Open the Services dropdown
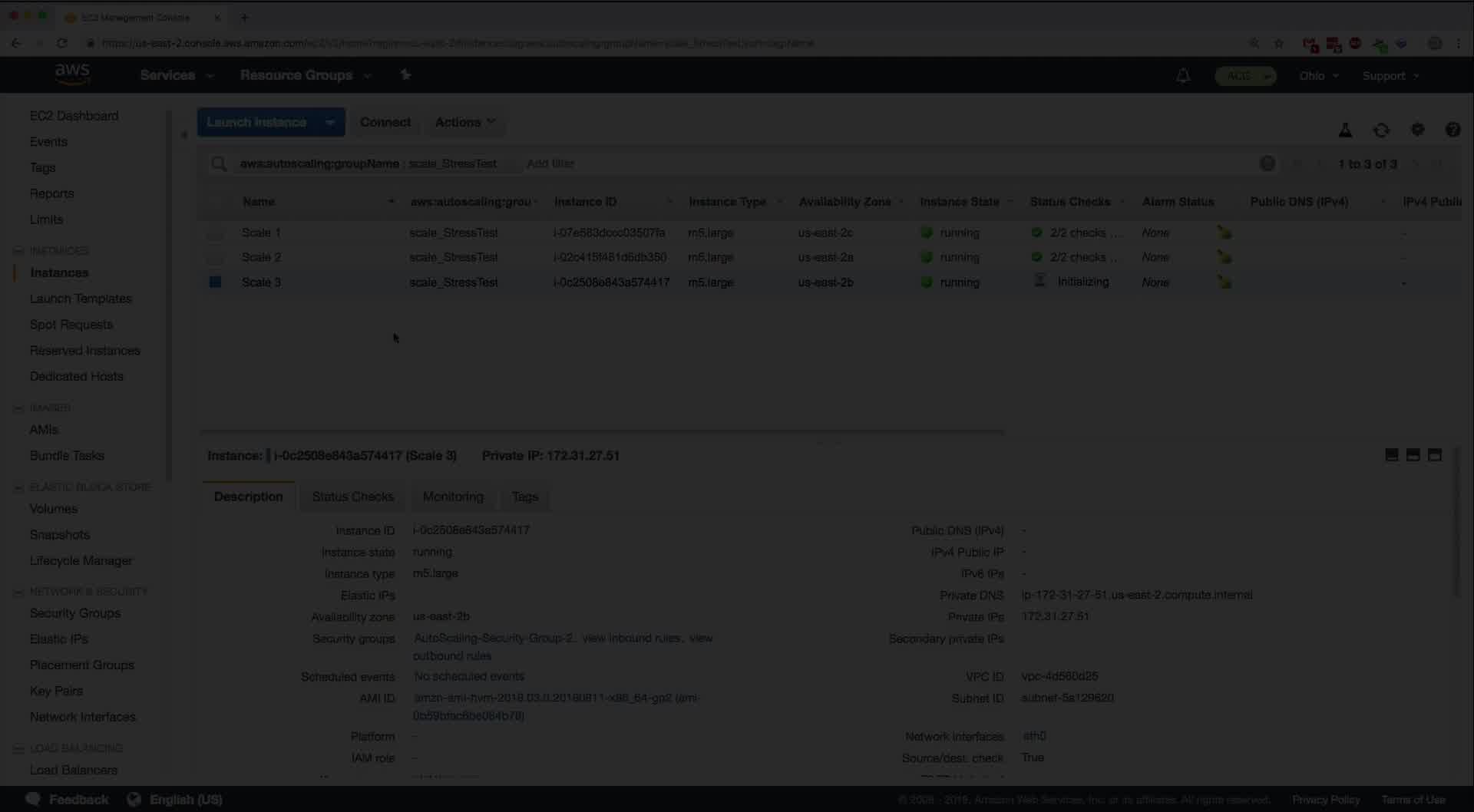 coord(177,75)
